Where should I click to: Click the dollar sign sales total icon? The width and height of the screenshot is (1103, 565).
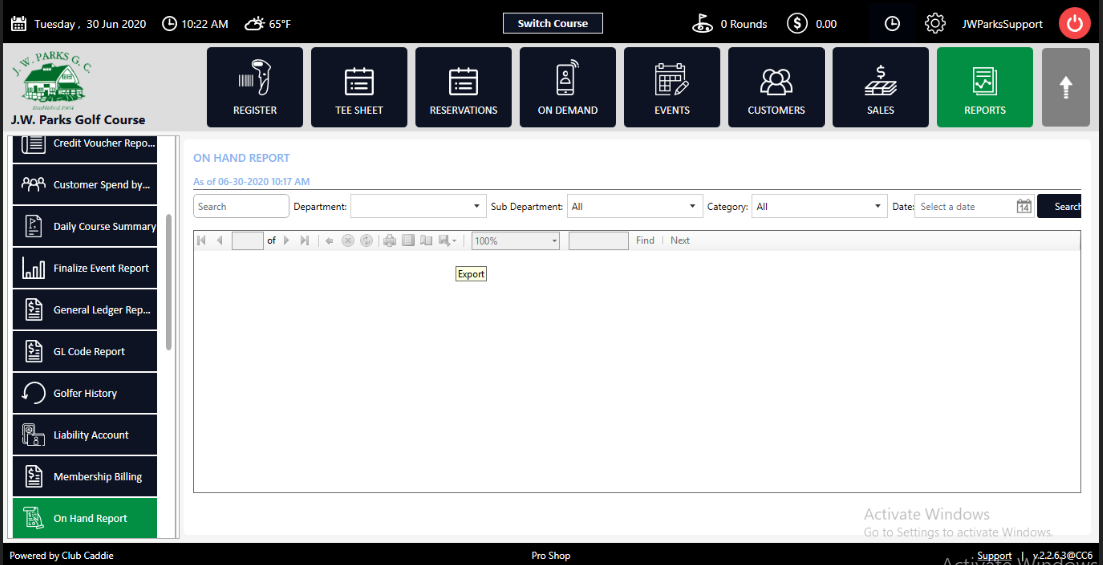click(797, 23)
